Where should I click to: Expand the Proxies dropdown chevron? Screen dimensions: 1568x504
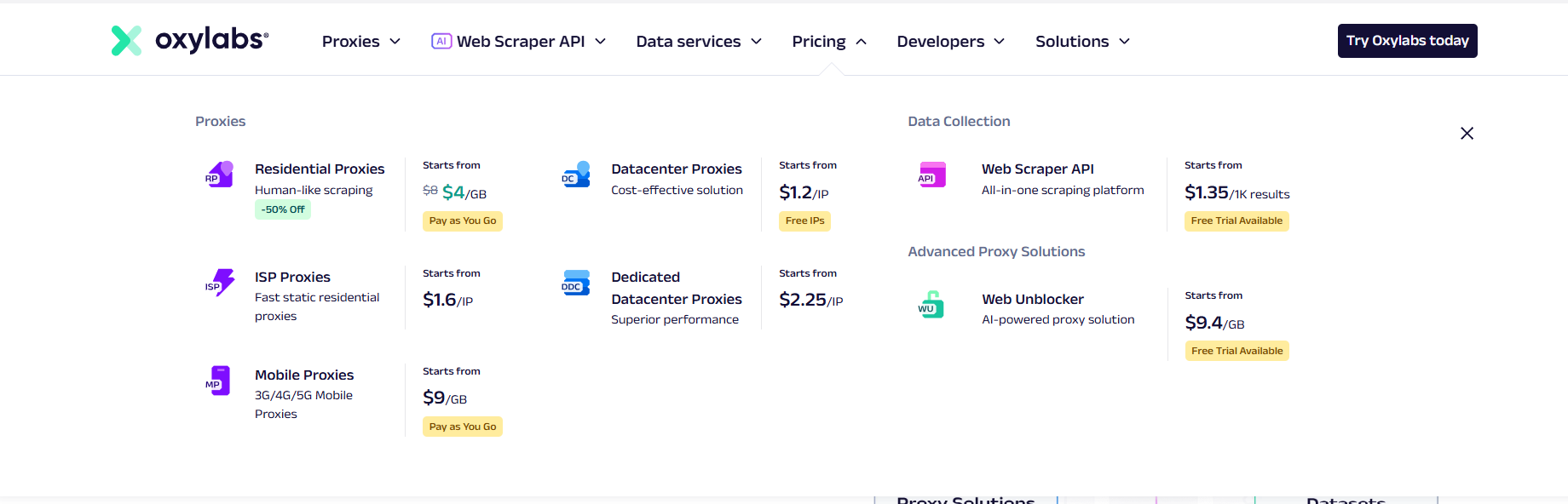coord(395,41)
